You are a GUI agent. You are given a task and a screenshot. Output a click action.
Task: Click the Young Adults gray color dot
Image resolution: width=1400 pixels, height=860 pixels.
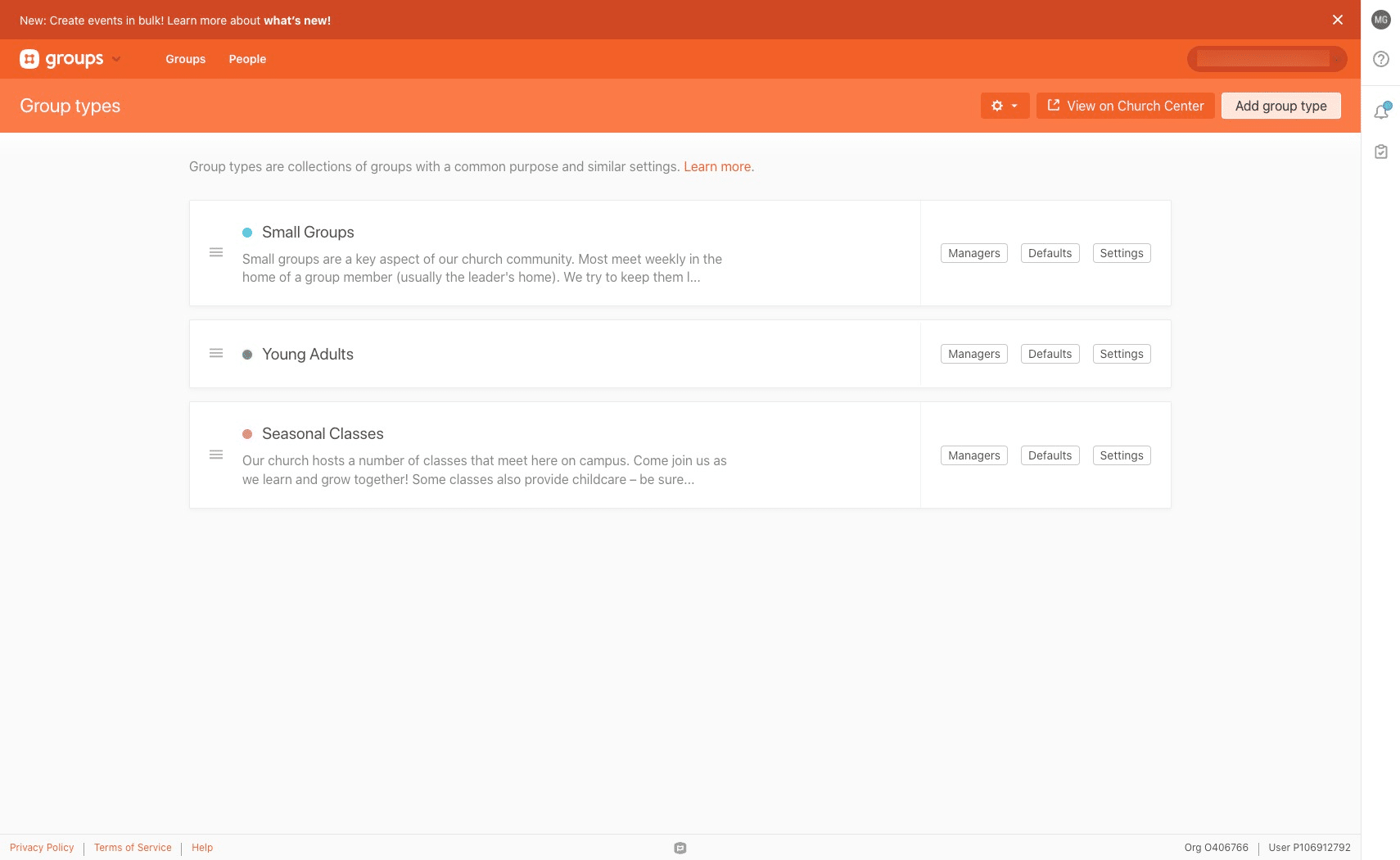pos(247,355)
